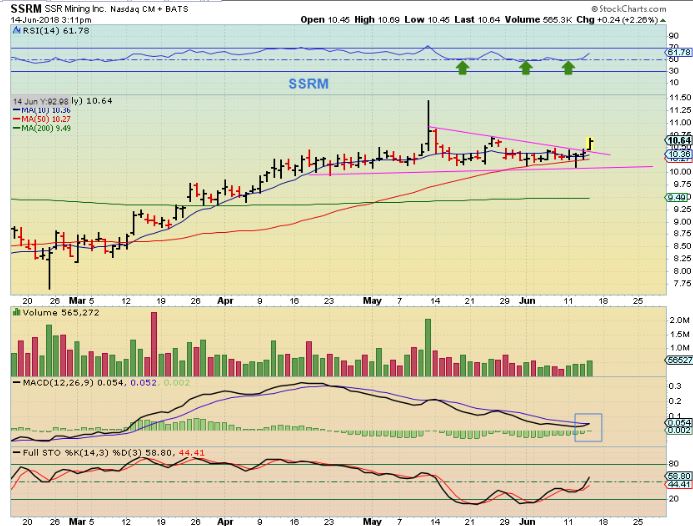Click the 1.5M volume axis label

pos(680,334)
